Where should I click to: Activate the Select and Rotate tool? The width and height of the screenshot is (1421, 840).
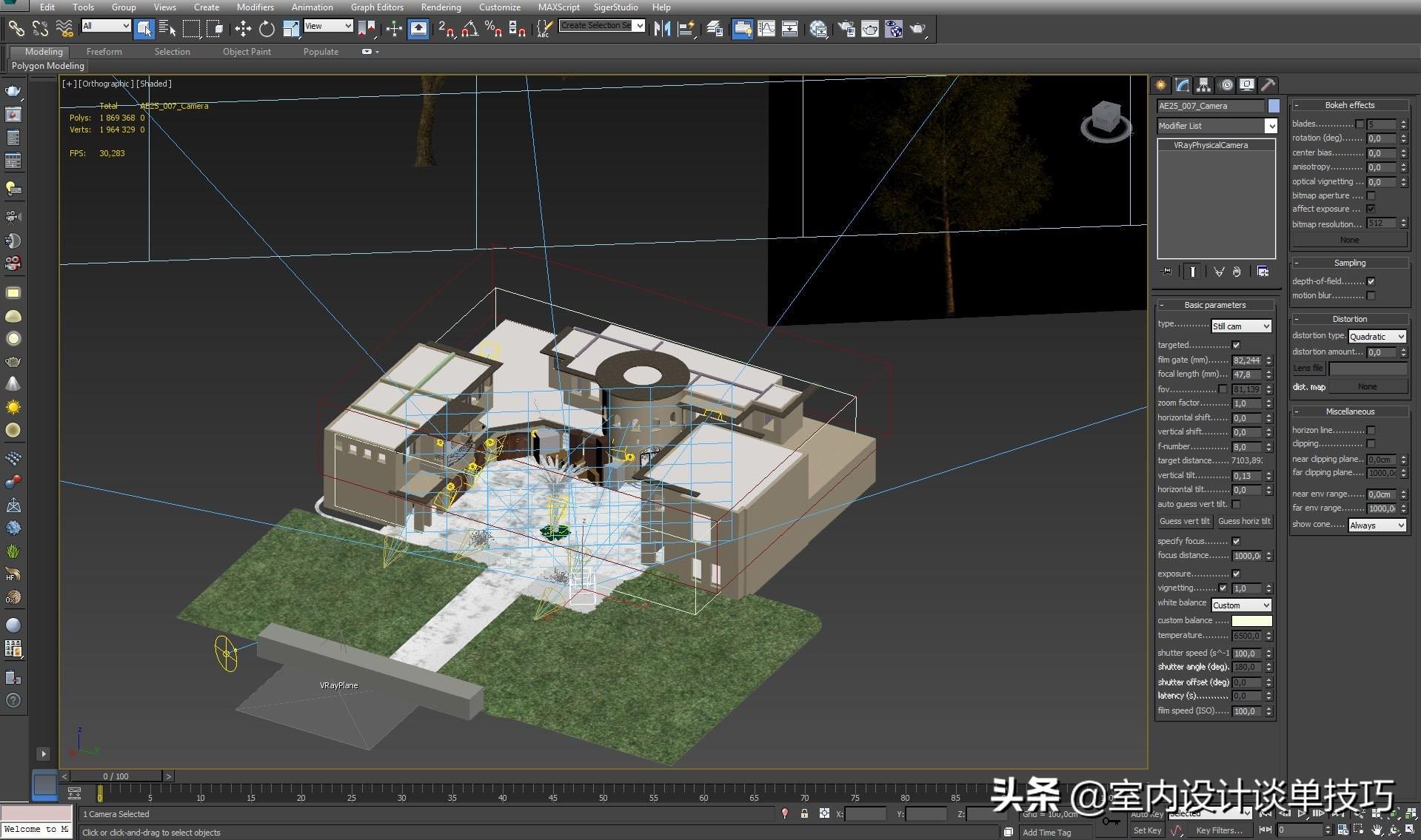(267, 29)
